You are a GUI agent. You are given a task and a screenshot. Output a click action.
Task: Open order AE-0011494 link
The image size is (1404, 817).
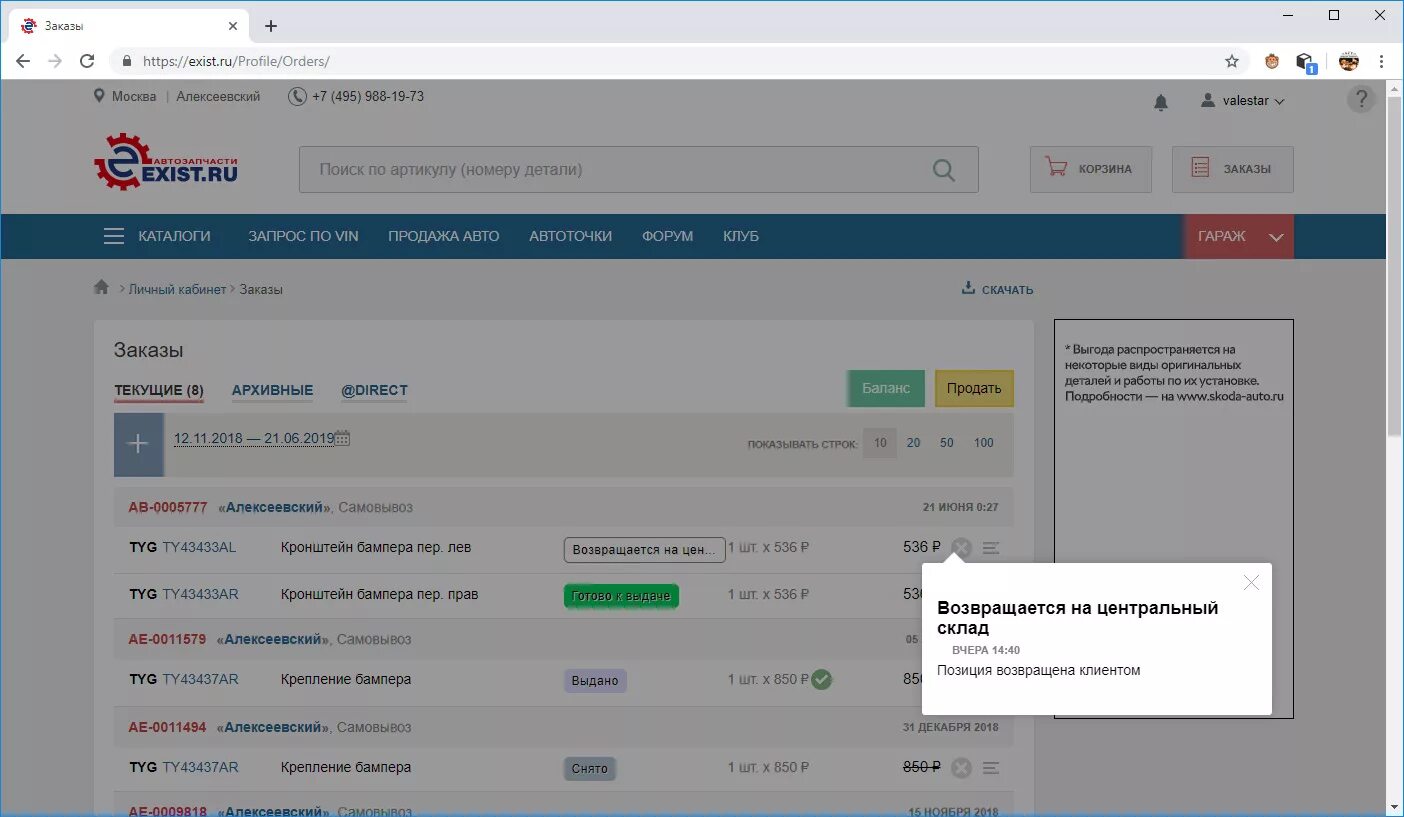pyautogui.click(x=167, y=727)
